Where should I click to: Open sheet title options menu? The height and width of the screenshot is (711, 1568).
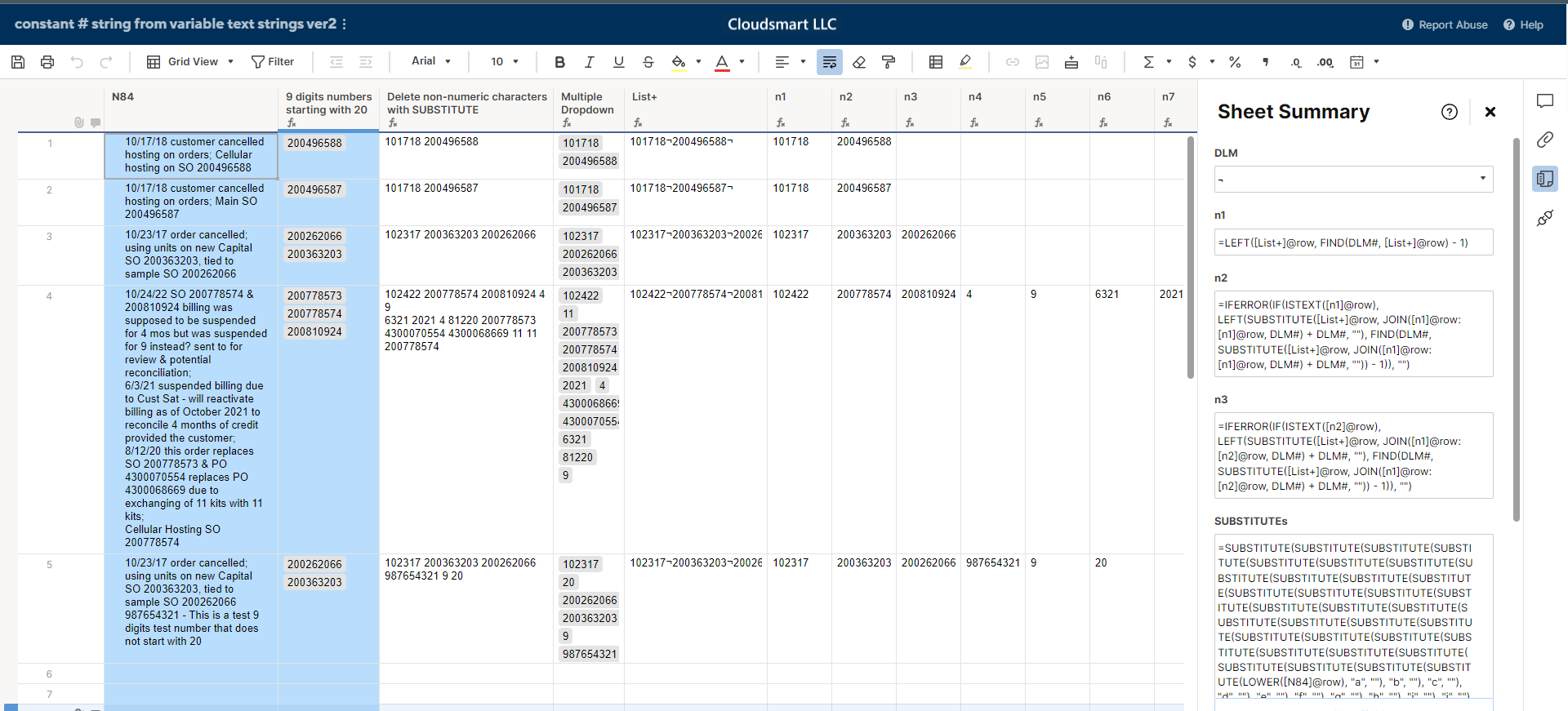tap(344, 24)
